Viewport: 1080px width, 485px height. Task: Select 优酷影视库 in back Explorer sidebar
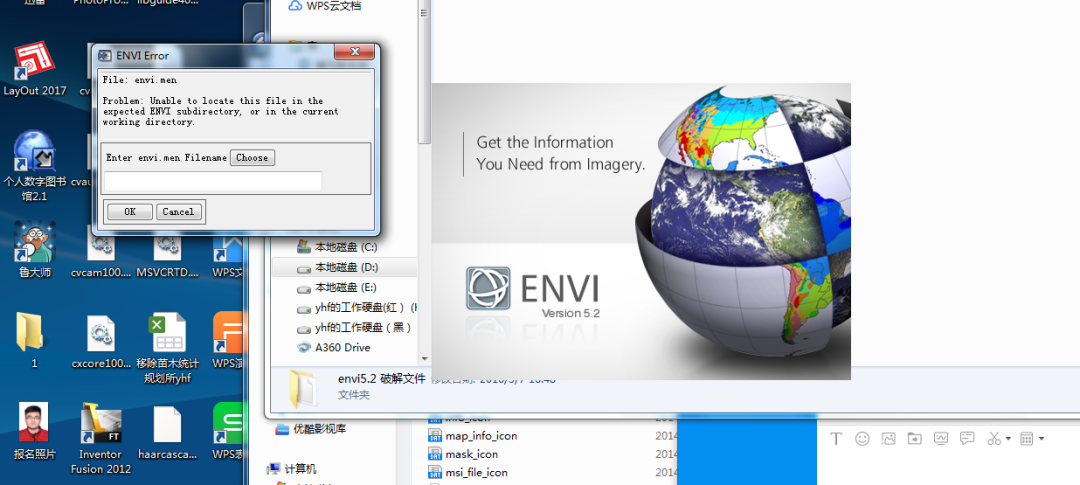(311, 429)
